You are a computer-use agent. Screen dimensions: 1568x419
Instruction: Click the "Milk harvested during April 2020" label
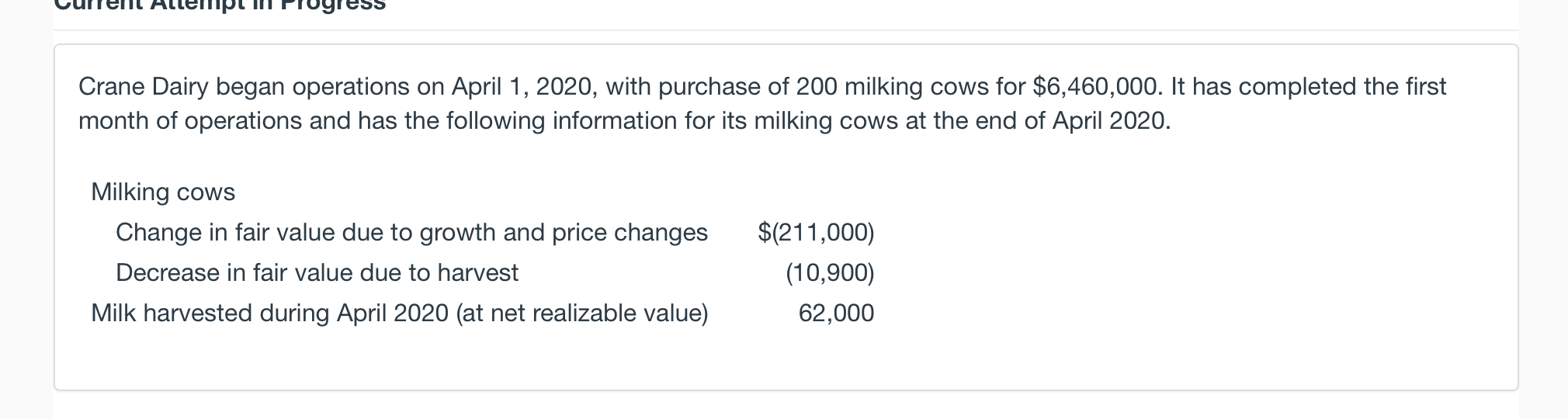tap(269, 313)
